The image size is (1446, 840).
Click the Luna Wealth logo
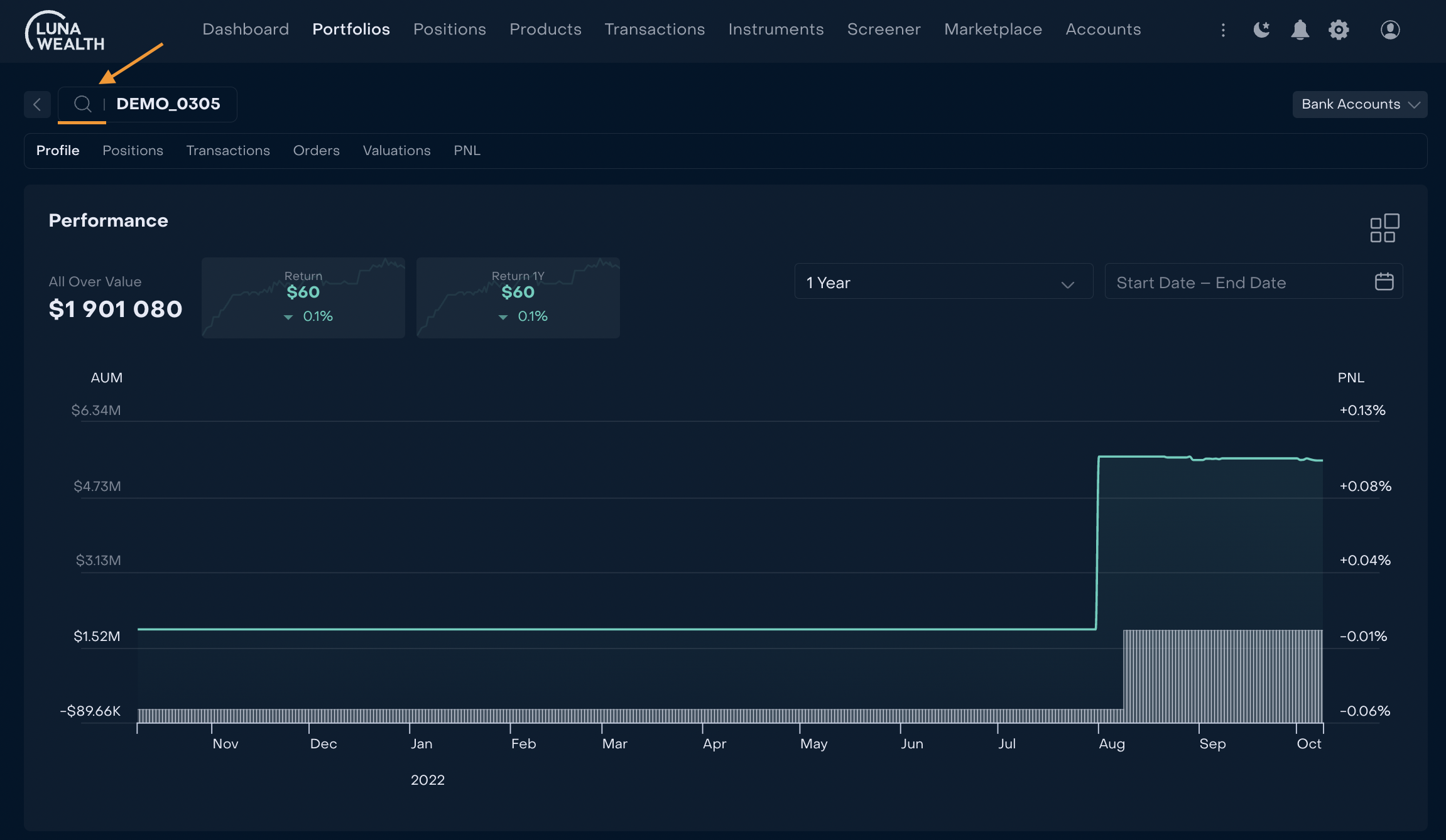coord(65,31)
